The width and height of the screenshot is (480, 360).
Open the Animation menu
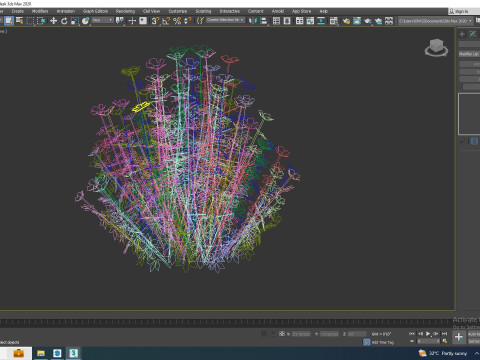65,11
